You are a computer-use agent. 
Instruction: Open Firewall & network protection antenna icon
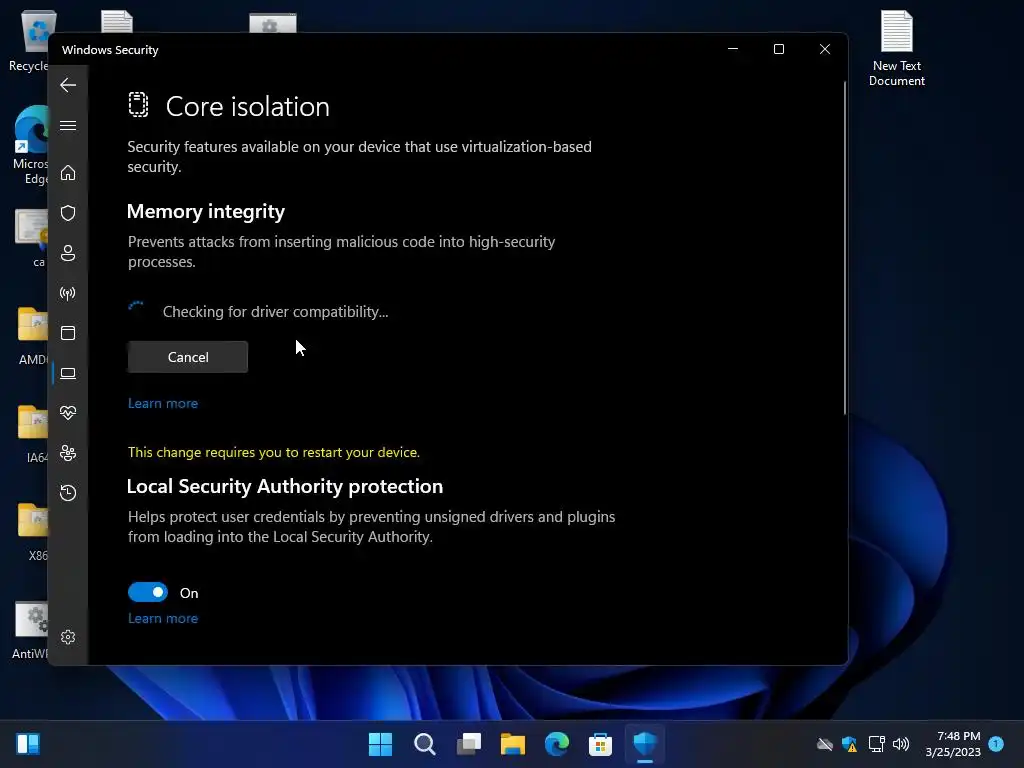click(68, 293)
